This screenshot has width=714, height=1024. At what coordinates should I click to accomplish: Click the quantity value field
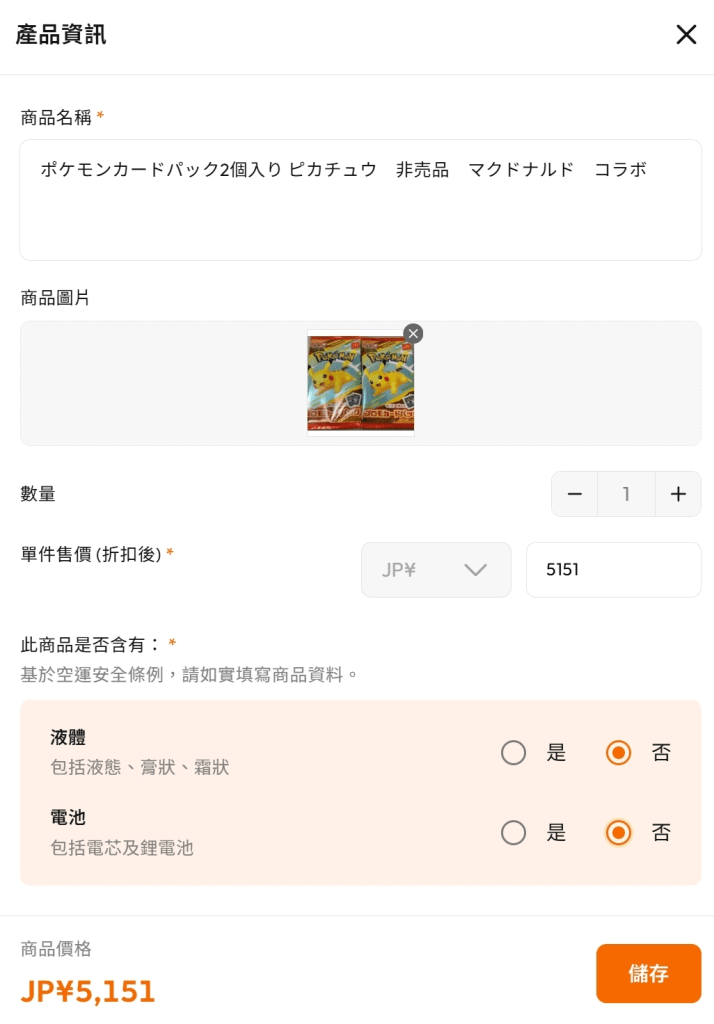[x=626, y=494]
